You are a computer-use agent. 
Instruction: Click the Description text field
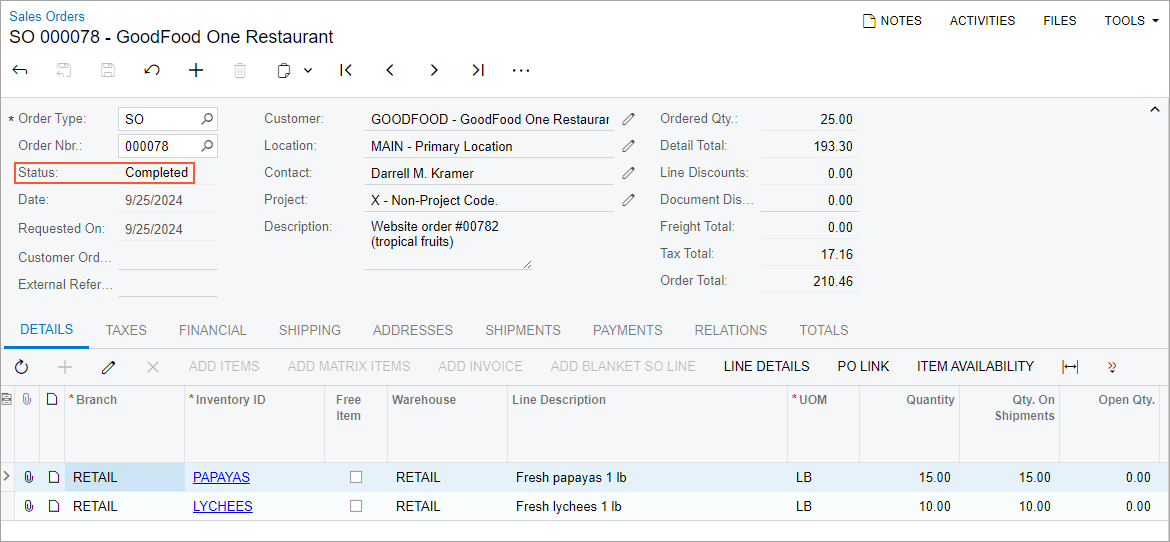[x=447, y=243]
